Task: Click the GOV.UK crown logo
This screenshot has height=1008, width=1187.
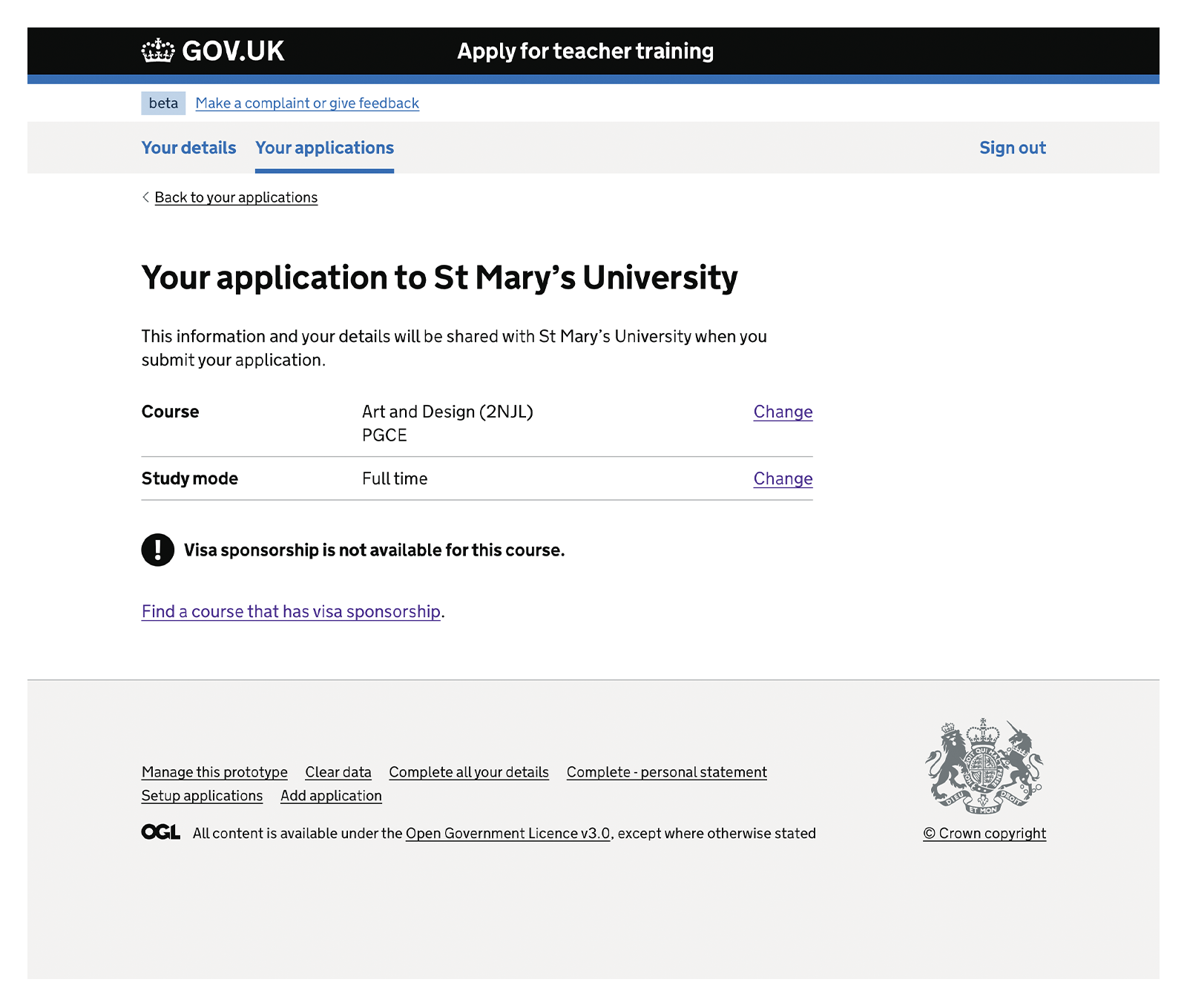Action: point(158,51)
